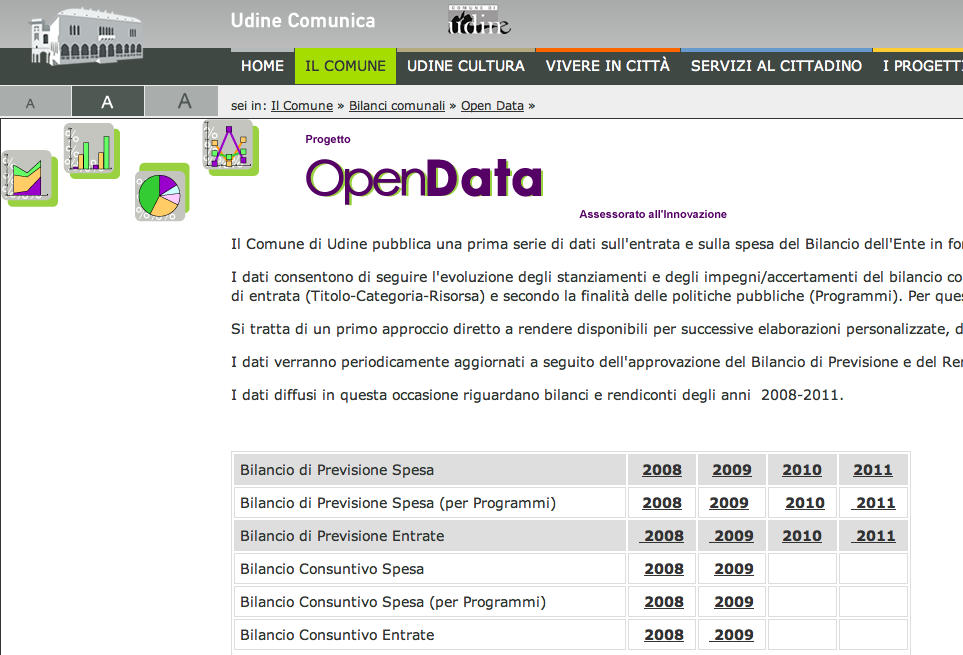This screenshot has height=655, width=963.
Task: Click the line chart icon
Action: coord(230,148)
